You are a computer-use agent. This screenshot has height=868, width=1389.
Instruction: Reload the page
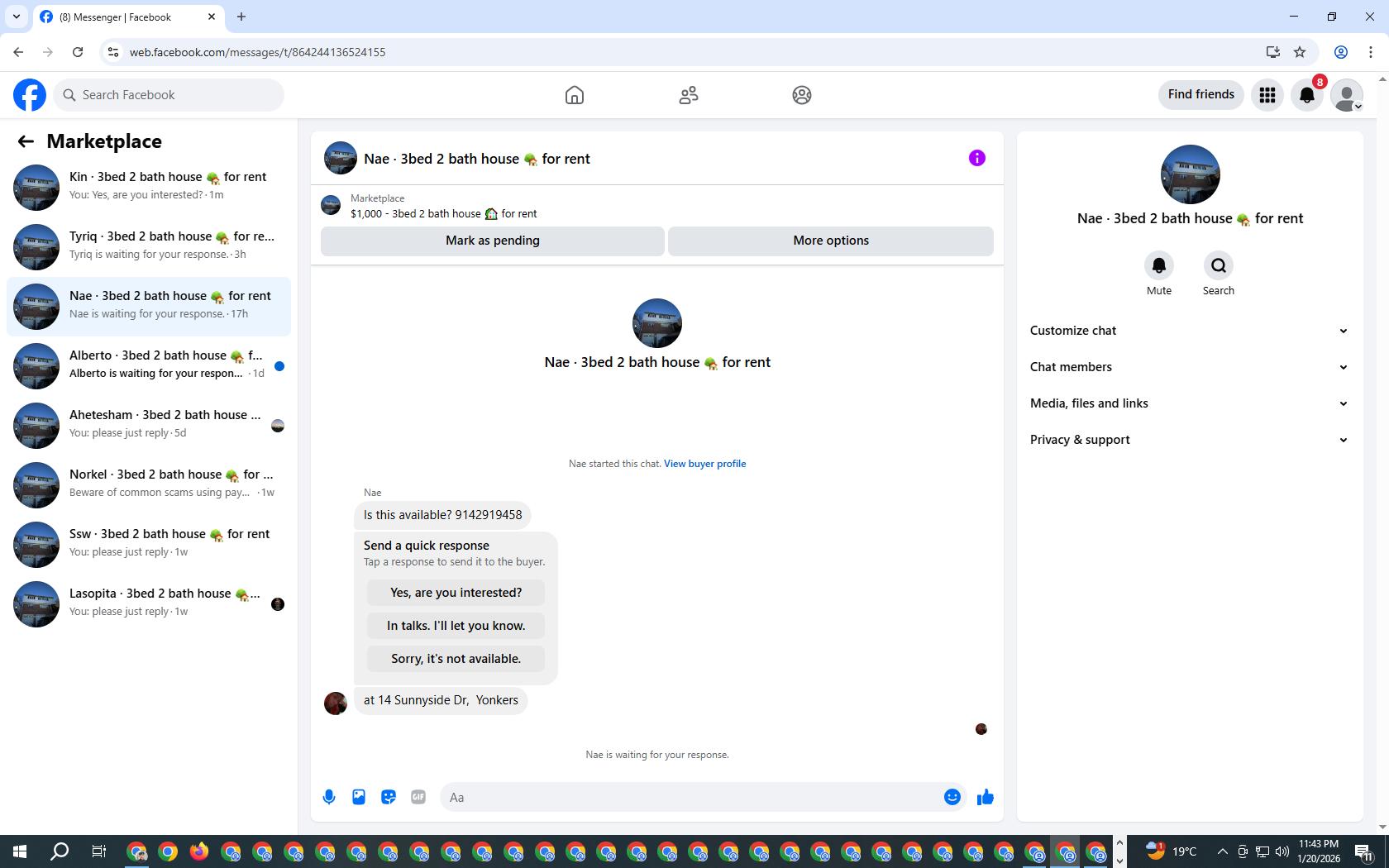[x=78, y=52]
